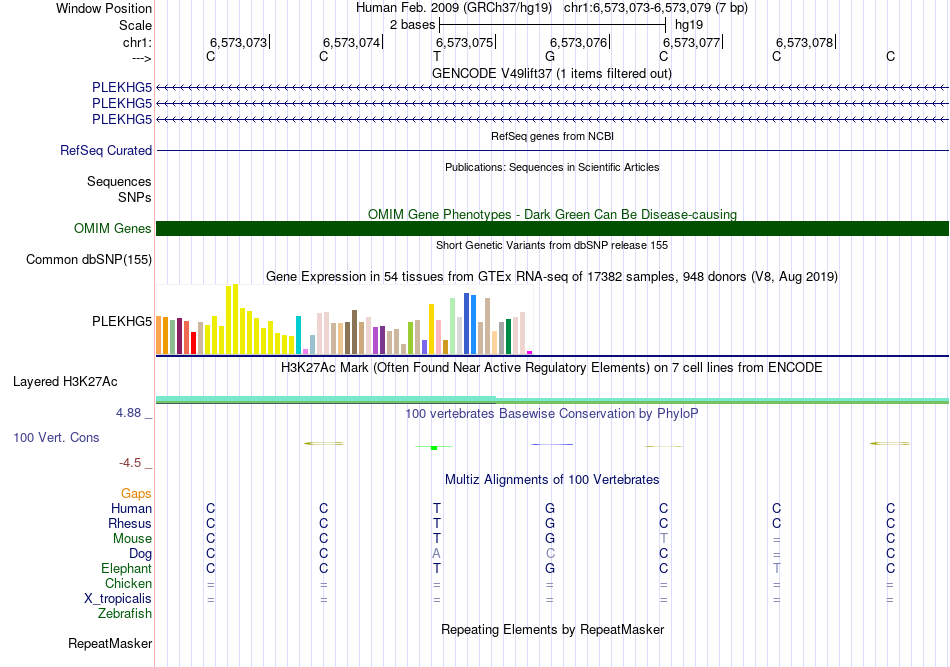Click the PLEKHG5 label beside GTEx chart
This screenshot has width=950, height=667.
(122, 321)
